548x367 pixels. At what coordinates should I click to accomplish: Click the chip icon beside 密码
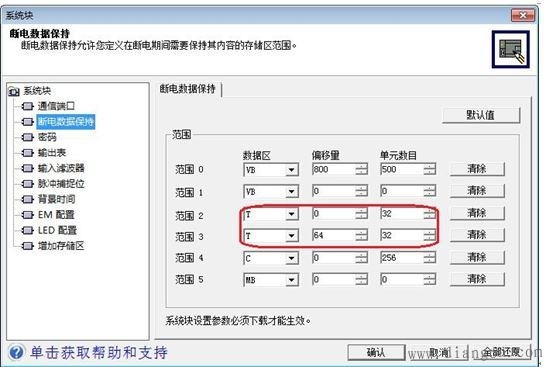pos(28,137)
